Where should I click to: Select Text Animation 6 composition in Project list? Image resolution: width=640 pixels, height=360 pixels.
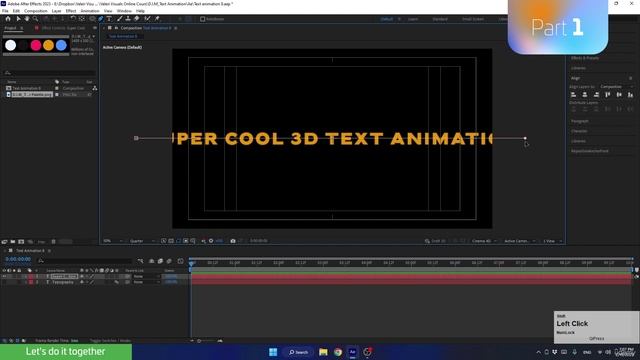coord(27,88)
